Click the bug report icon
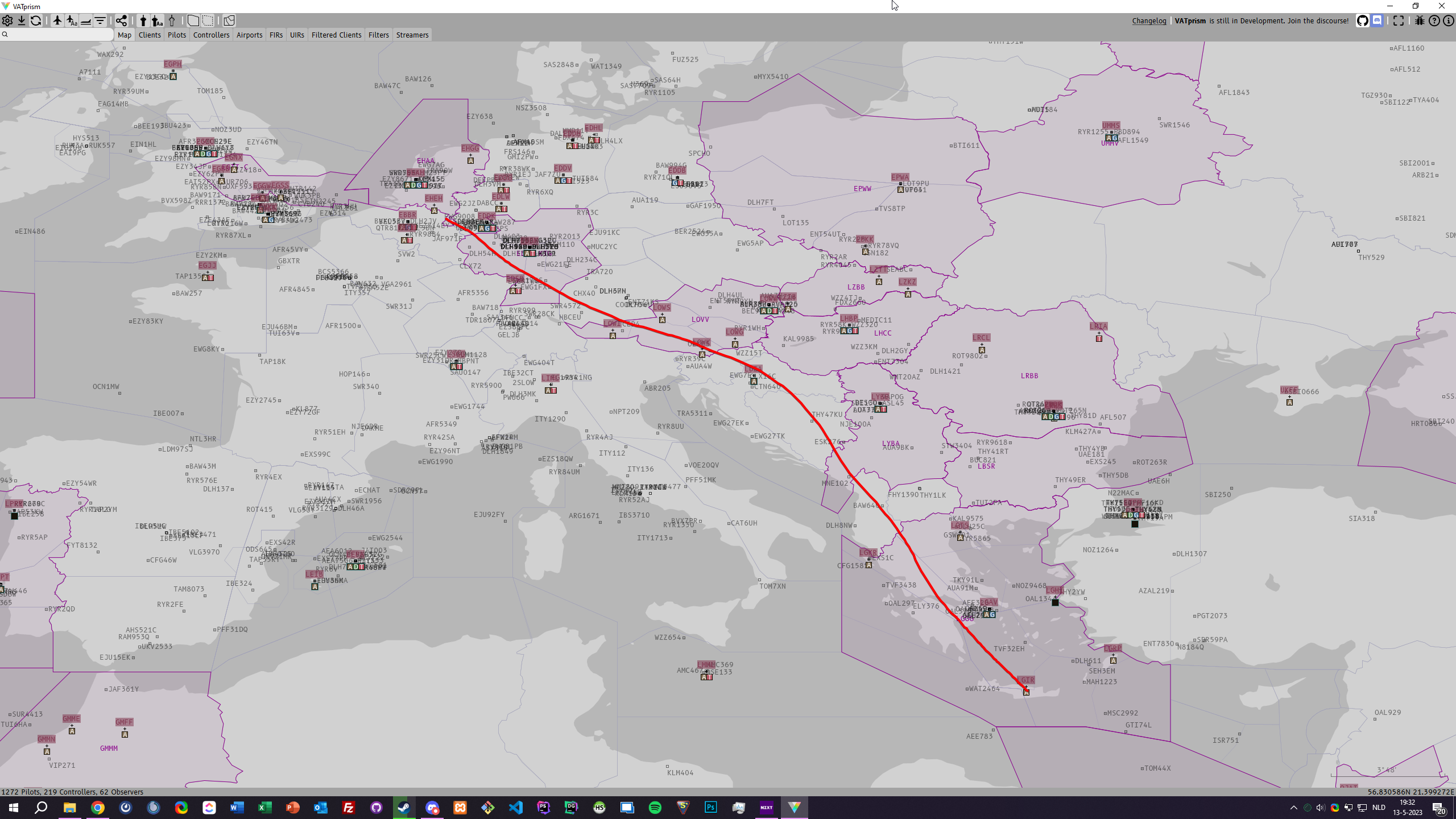The height and width of the screenshot is (819, 1456). pyautogui.click(x=1420, y=21)
